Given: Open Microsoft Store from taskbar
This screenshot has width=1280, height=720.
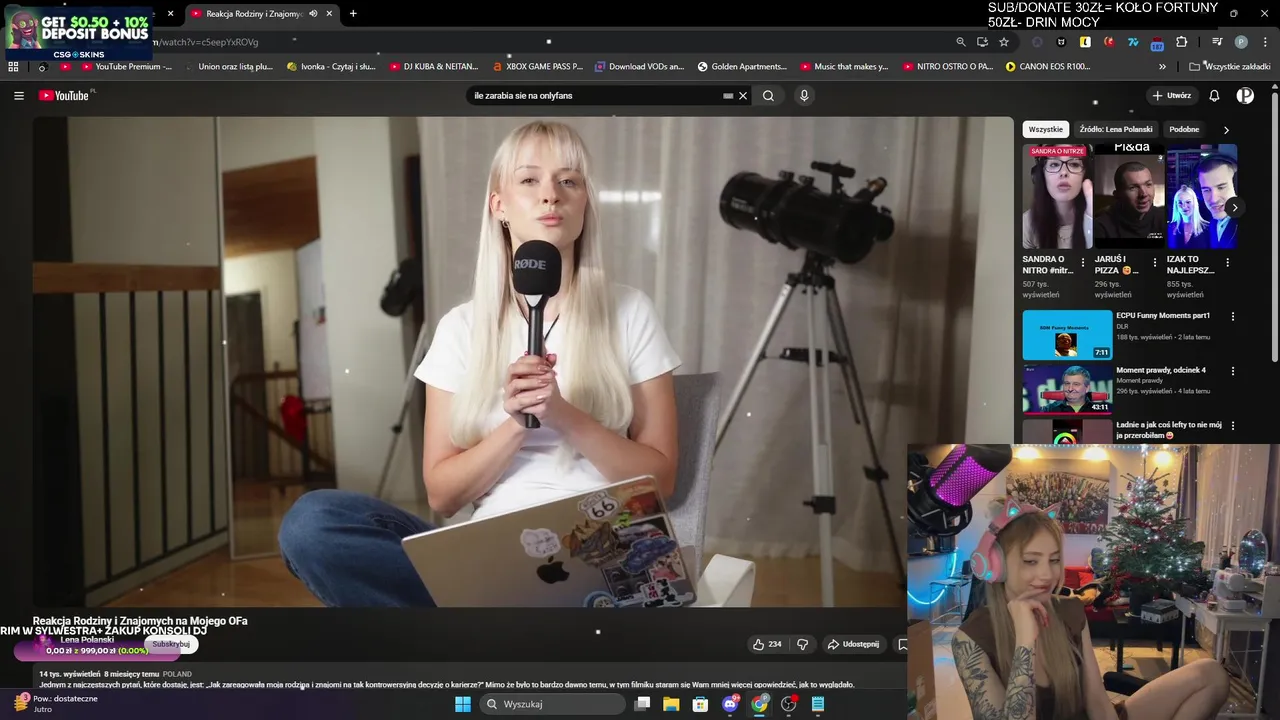Looking at the screenshot, I should click(x=700, y=704).
